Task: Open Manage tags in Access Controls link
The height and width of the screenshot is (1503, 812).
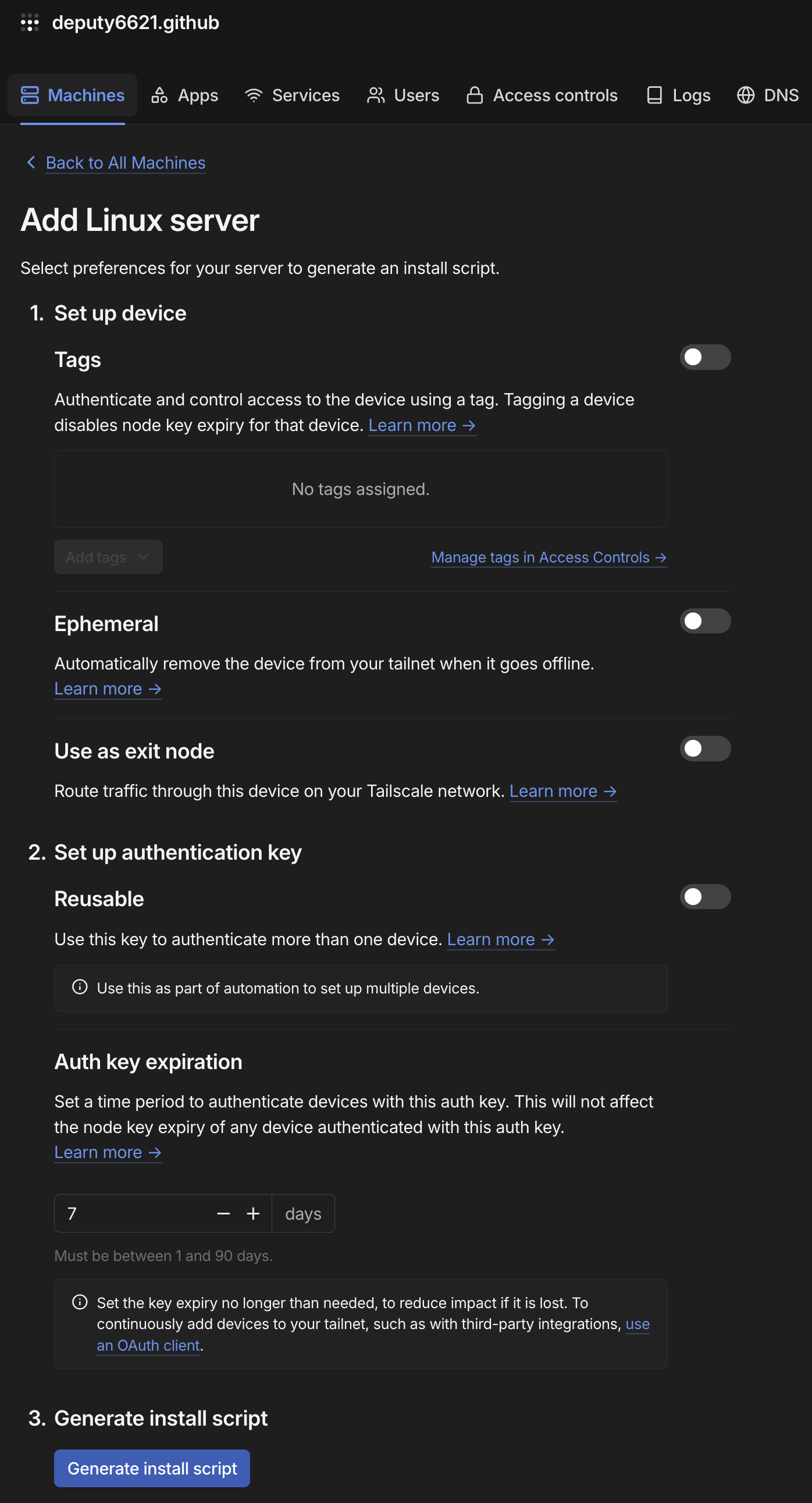Action: 550,558
